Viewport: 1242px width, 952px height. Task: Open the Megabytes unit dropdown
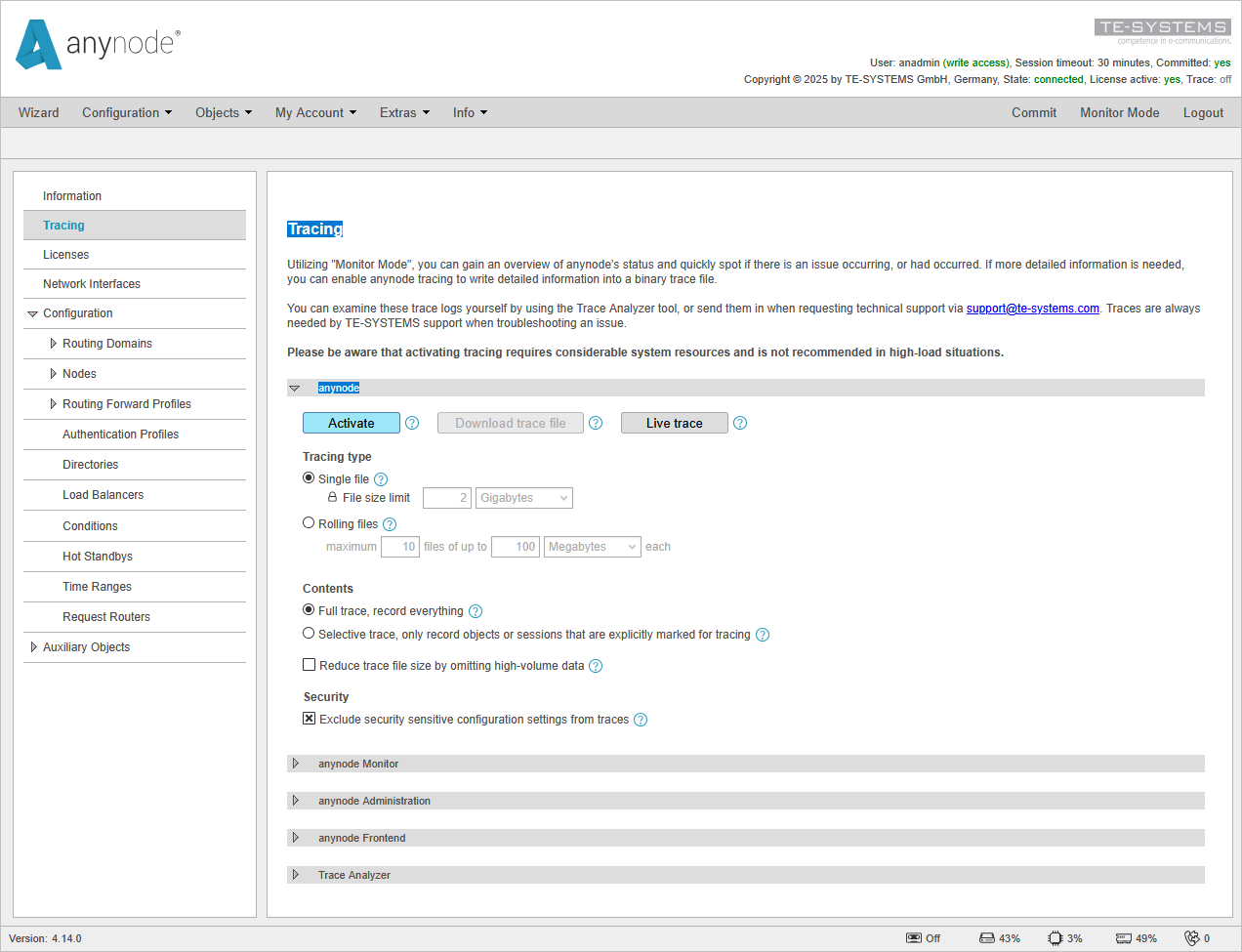pos(592,546)
